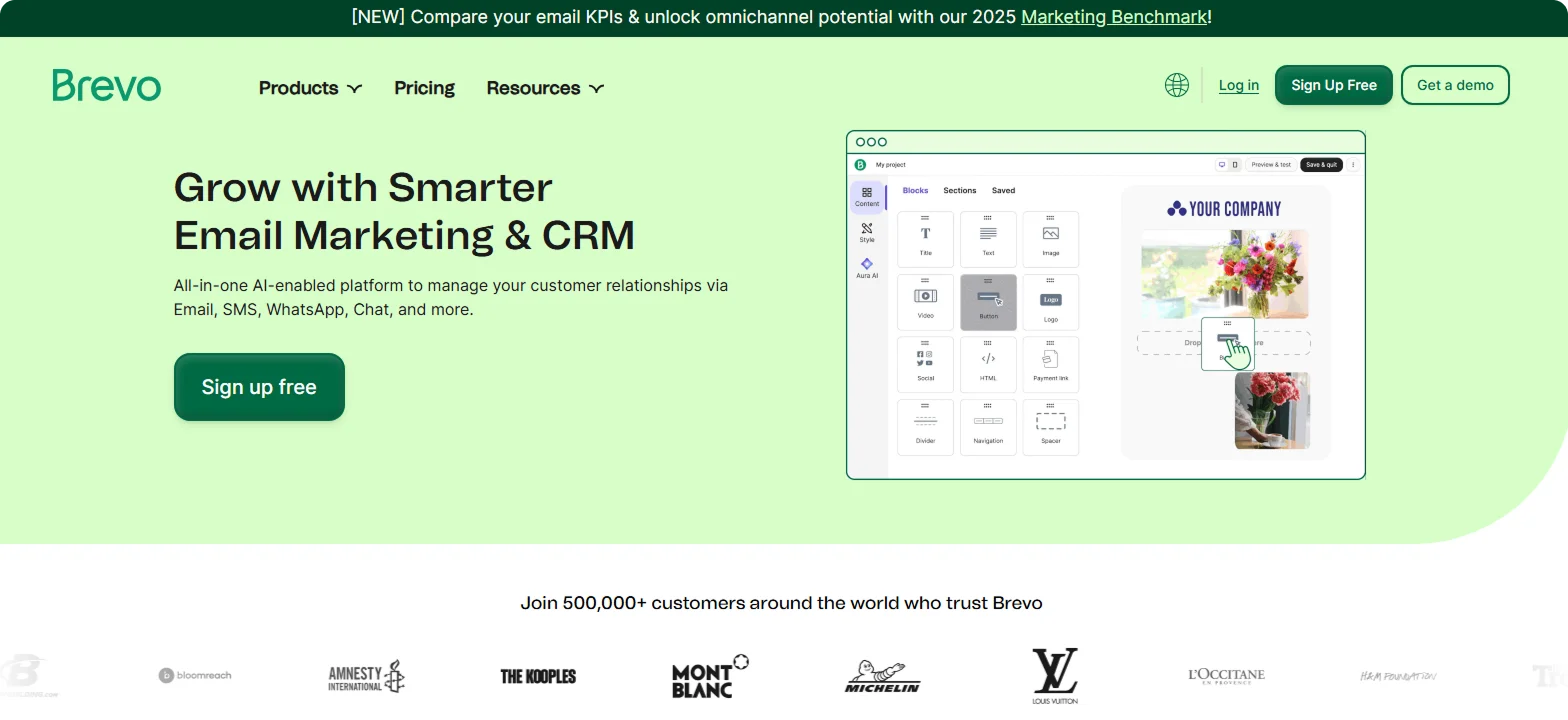
Task: Click the desktop preview icon in editor
Action: (1221, 165)
